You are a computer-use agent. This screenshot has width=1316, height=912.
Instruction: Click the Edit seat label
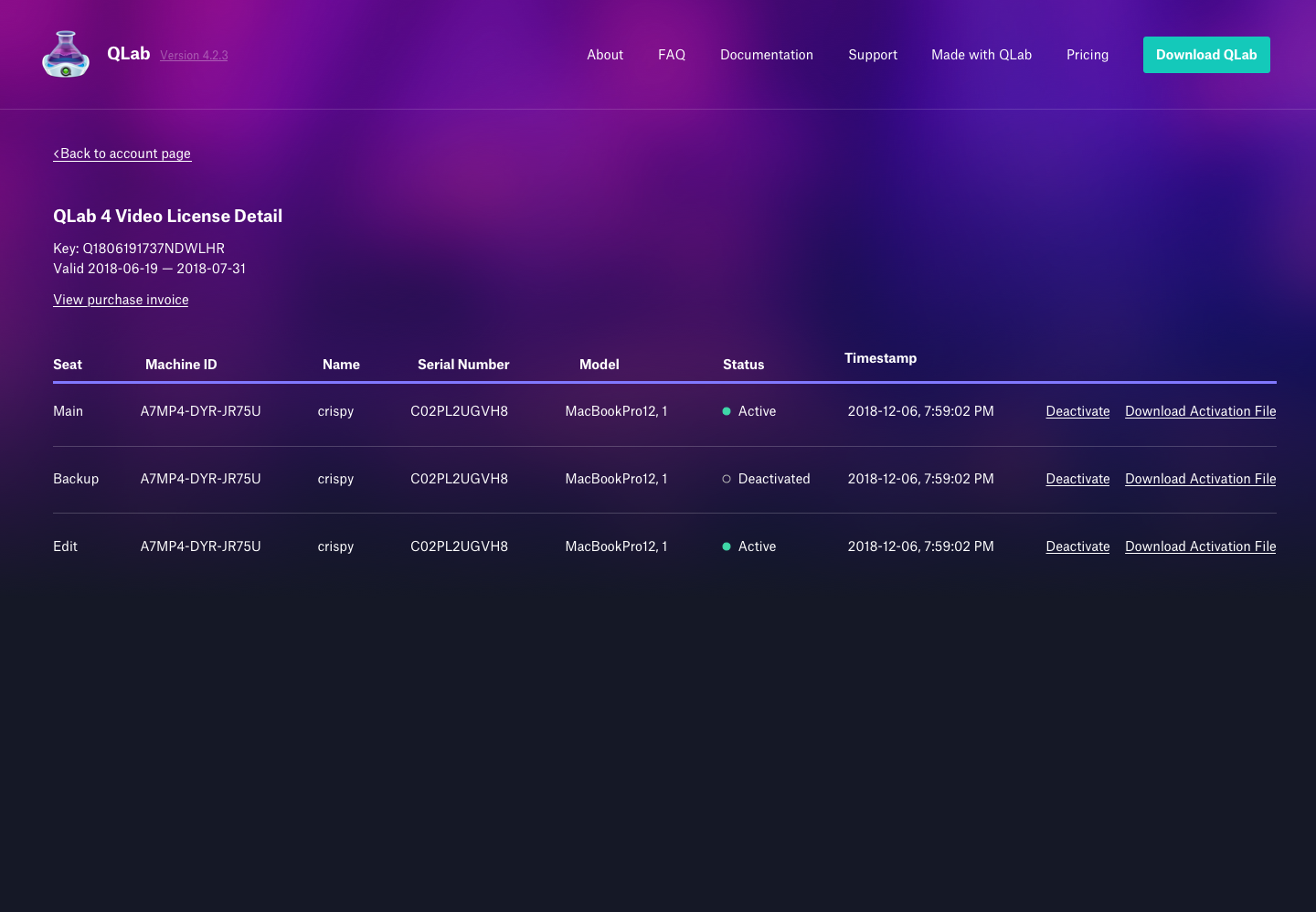[x=65, y=546]
